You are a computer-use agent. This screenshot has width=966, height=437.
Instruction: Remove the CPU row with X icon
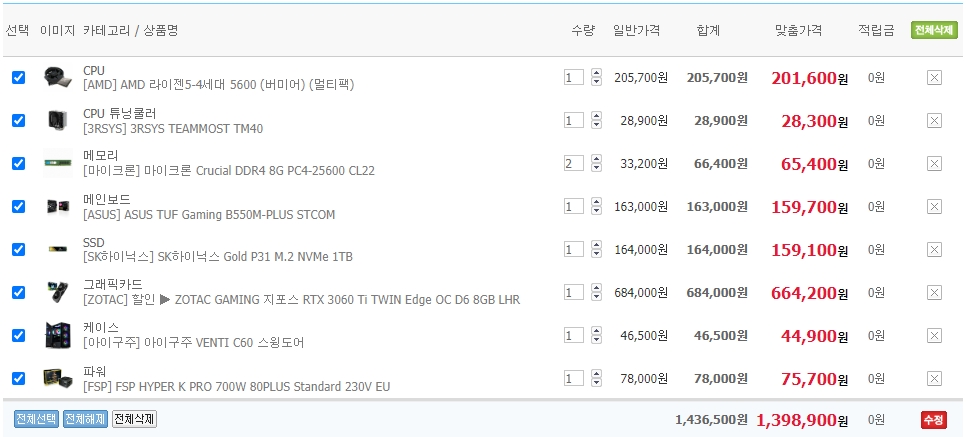(x=934, y=78)
